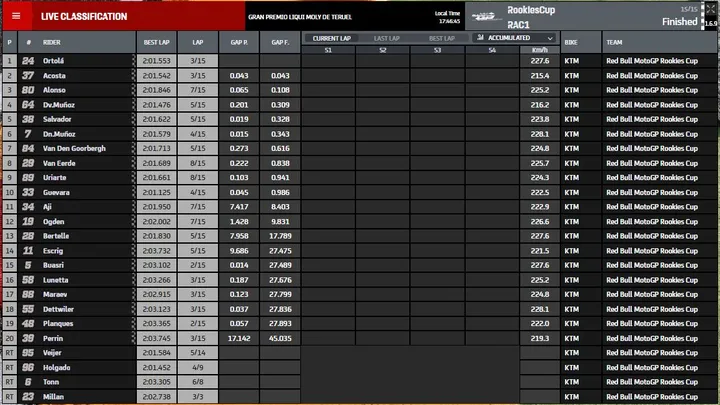Click the RAC1 session label
Image resolution: width=720 pixels, height=405 pixels.
[518, 25]
